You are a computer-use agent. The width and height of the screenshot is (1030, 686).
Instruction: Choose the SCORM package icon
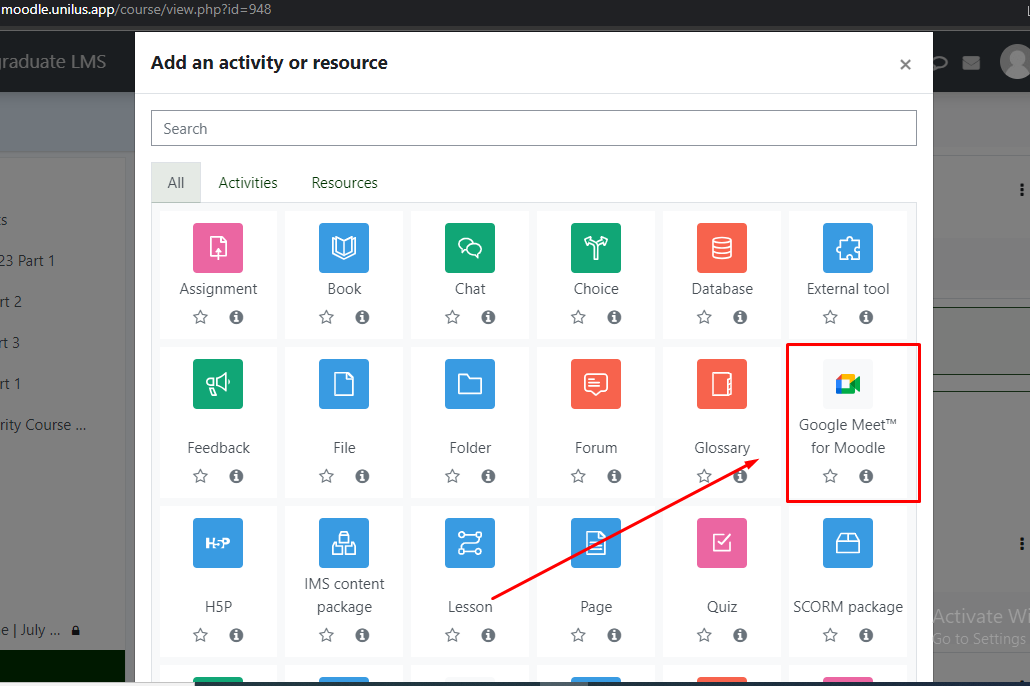click(848, 543)
